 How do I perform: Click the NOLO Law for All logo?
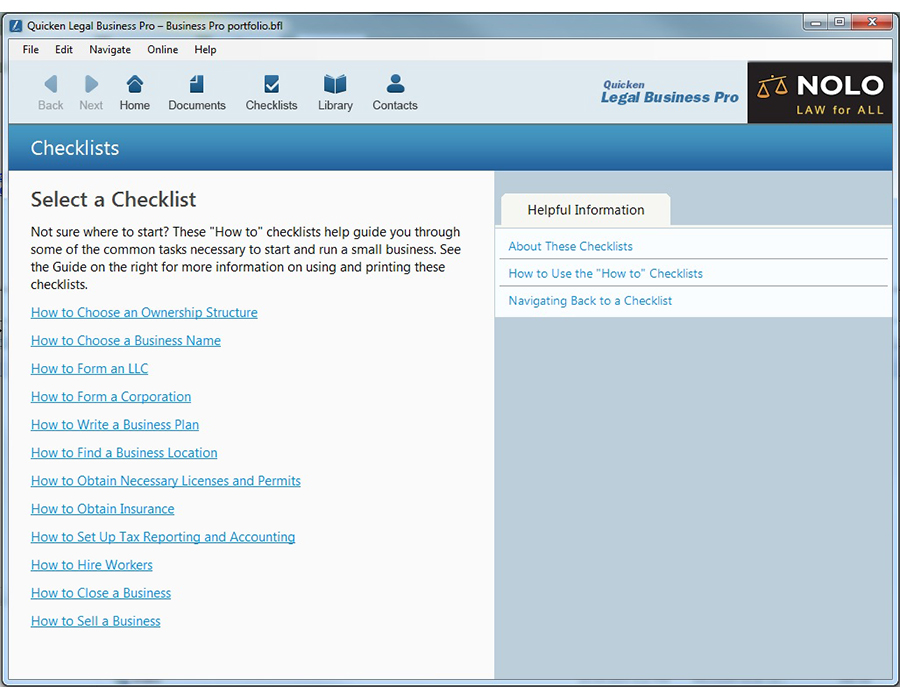[x=820, y=93]
